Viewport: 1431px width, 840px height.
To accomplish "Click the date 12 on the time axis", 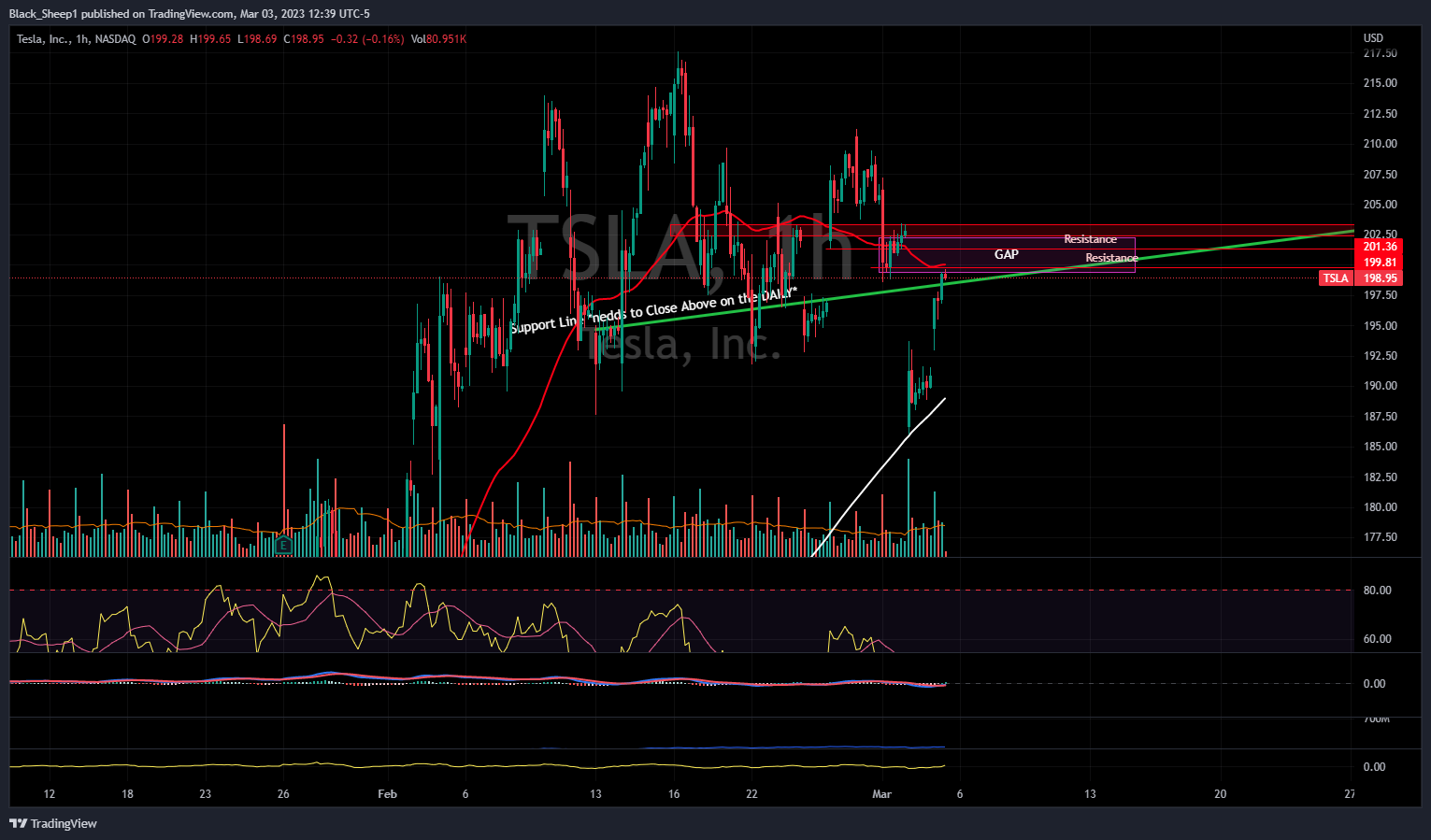I will coord(50,794).
